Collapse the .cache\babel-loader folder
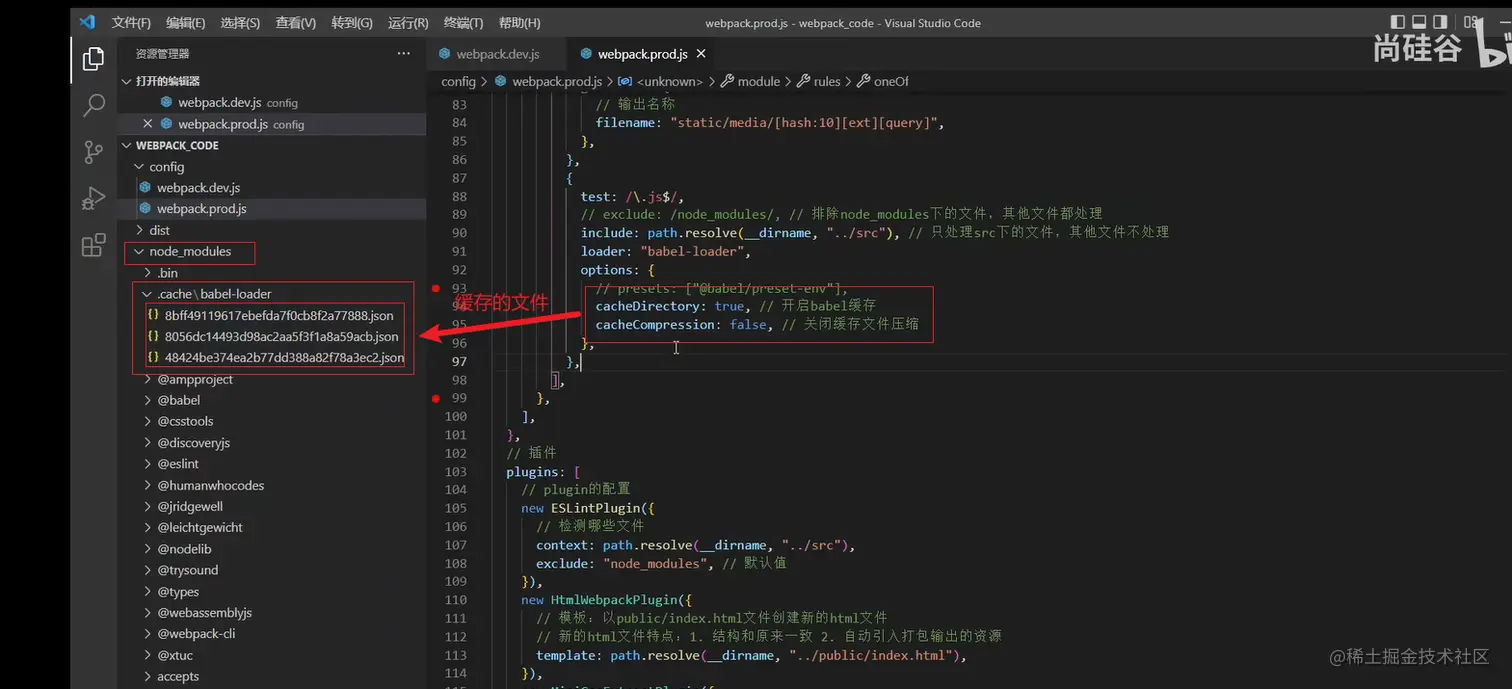This screenshot has width=1512, height=689. (272, 294)
